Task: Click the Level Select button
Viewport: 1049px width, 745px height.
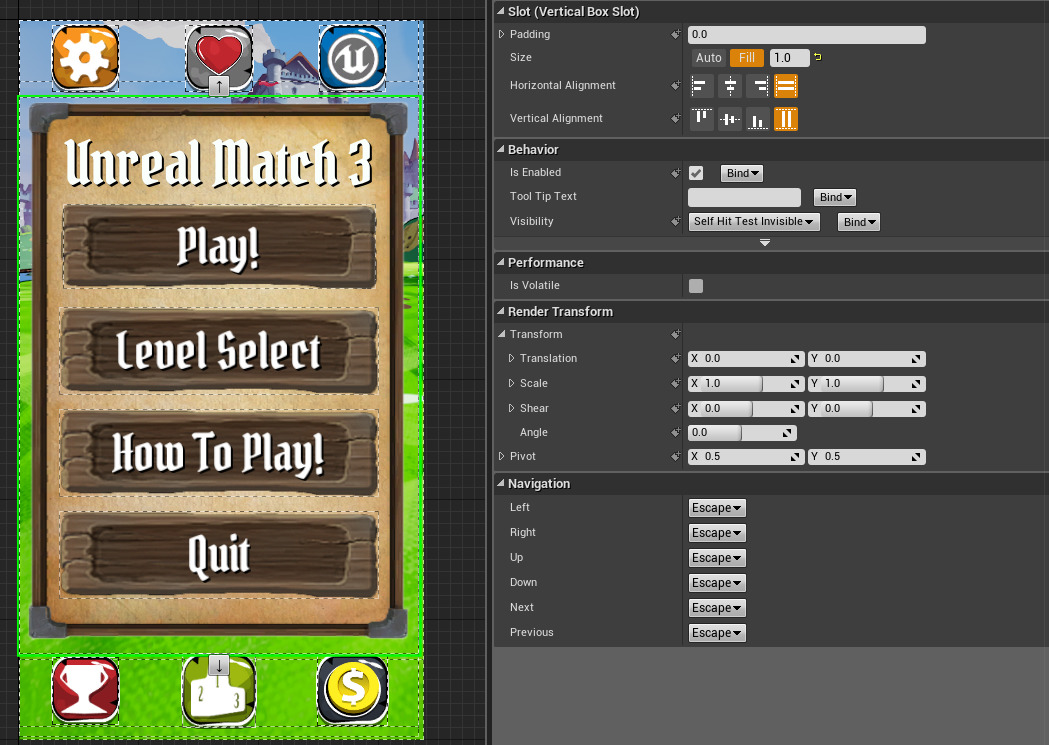Action: (219, 351)
